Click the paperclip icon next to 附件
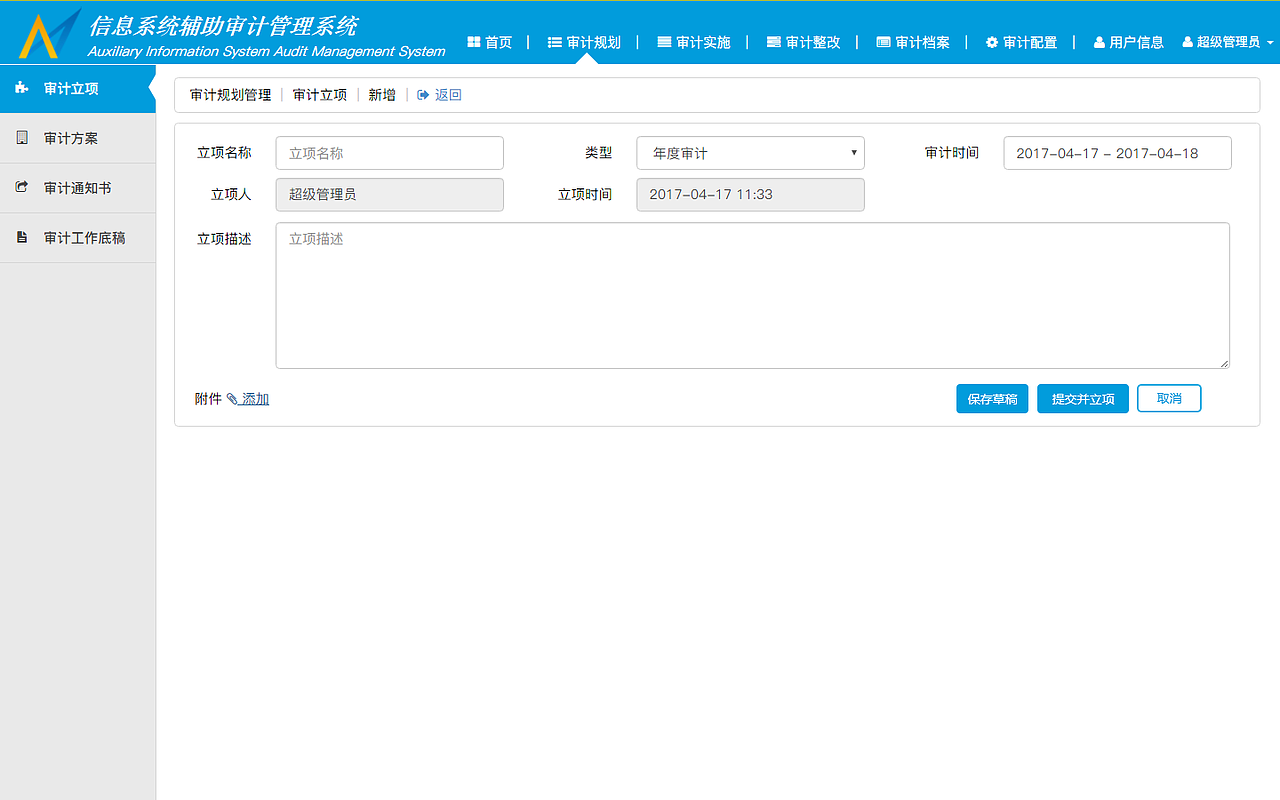 click(233, 398)
